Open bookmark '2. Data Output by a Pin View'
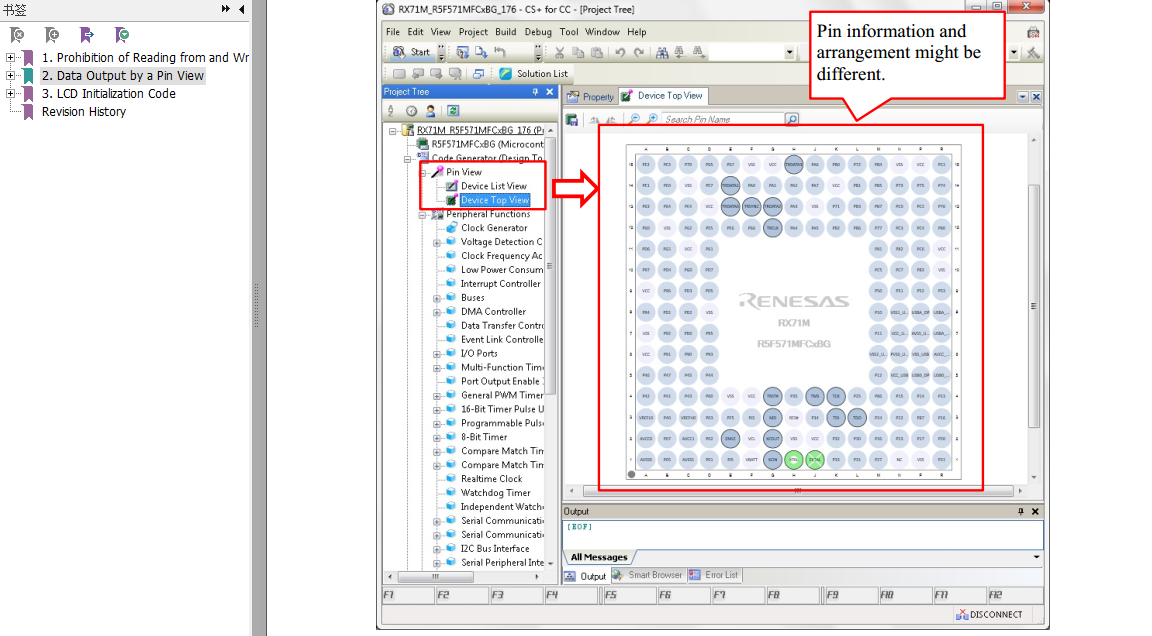 tap(123, 76)
